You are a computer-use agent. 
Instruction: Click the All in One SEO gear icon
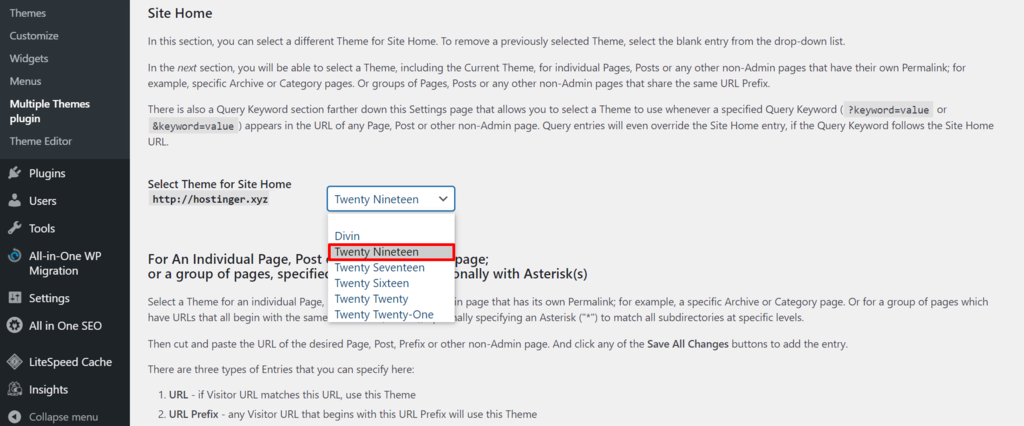[x=14, y=325]
